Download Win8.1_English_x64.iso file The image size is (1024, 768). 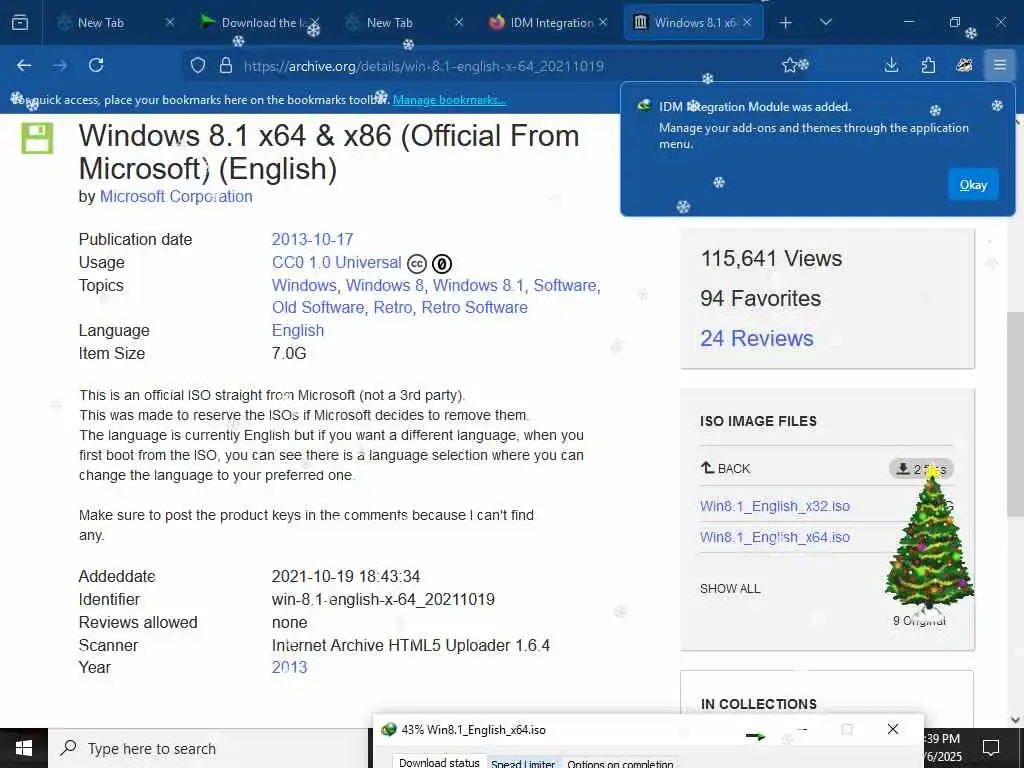775,537
